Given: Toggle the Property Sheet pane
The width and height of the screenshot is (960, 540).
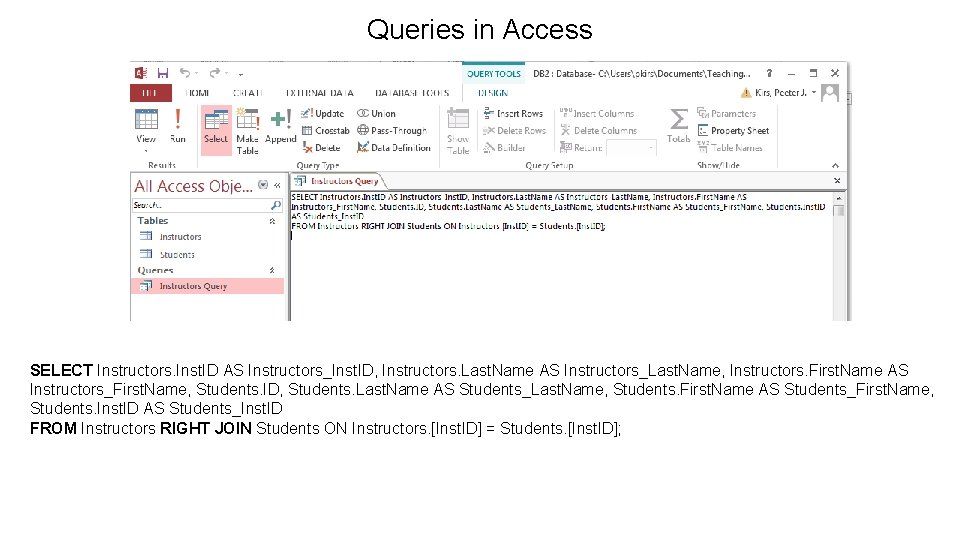Looking at the screenshot, I should (733, 130).
